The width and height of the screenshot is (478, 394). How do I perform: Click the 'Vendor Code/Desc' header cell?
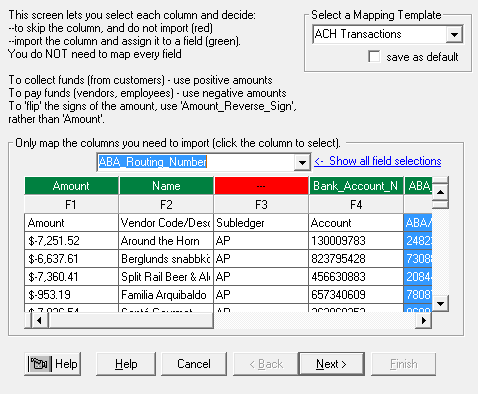(x=166, y=223)
